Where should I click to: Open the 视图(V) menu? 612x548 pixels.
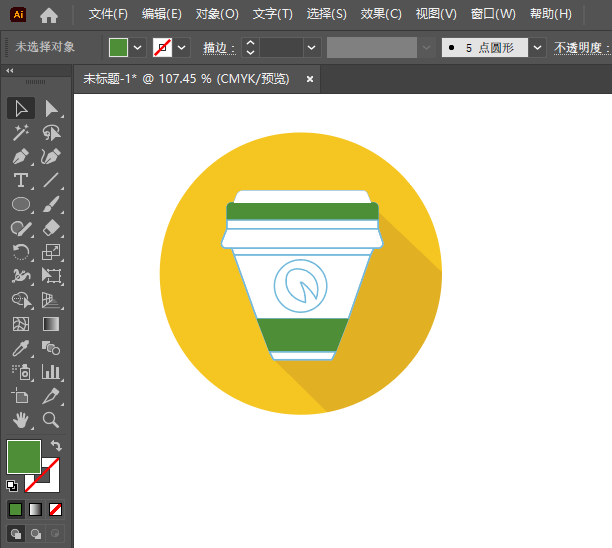coord(436,14)
